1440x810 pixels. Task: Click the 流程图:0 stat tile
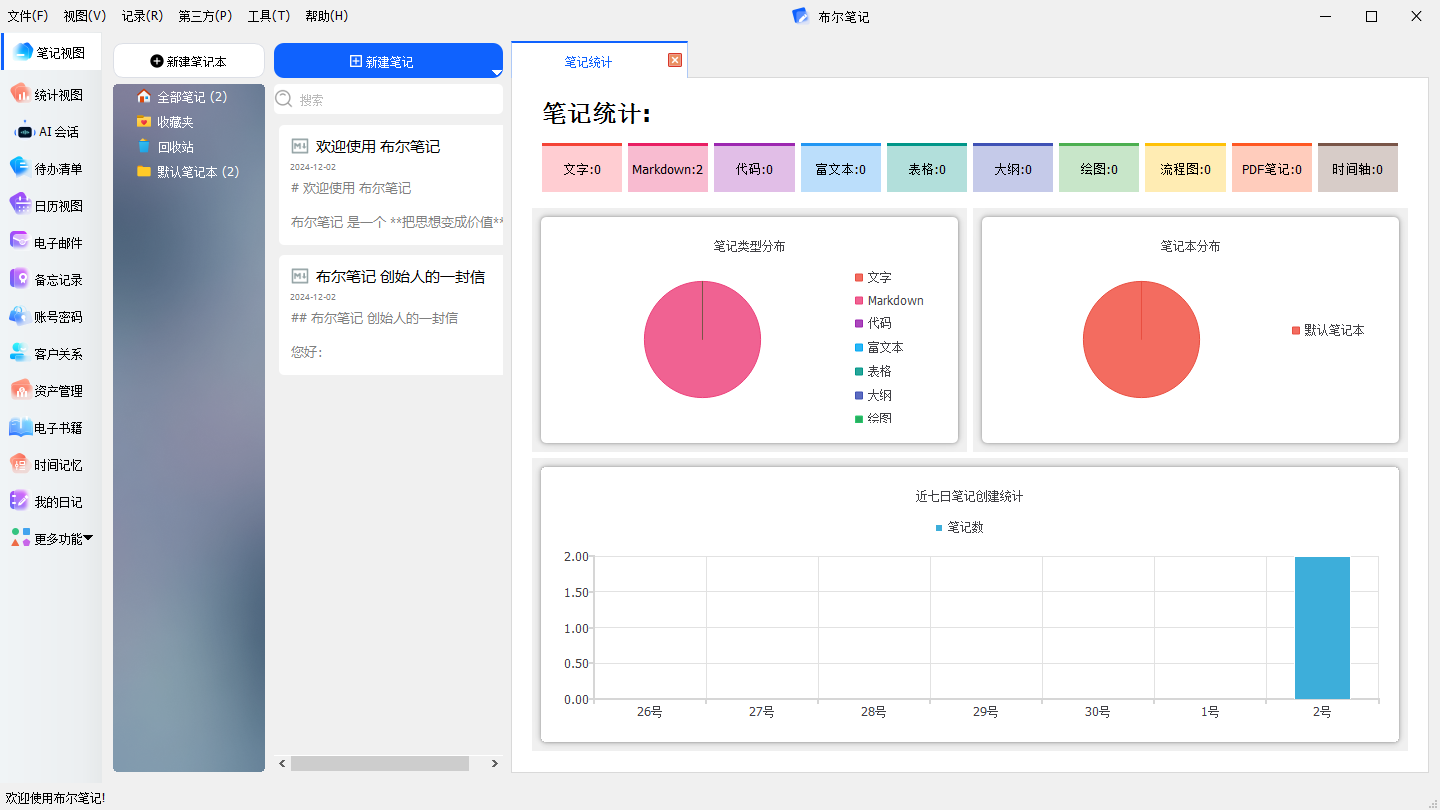pyautogui.click(x=1185, y=168)
